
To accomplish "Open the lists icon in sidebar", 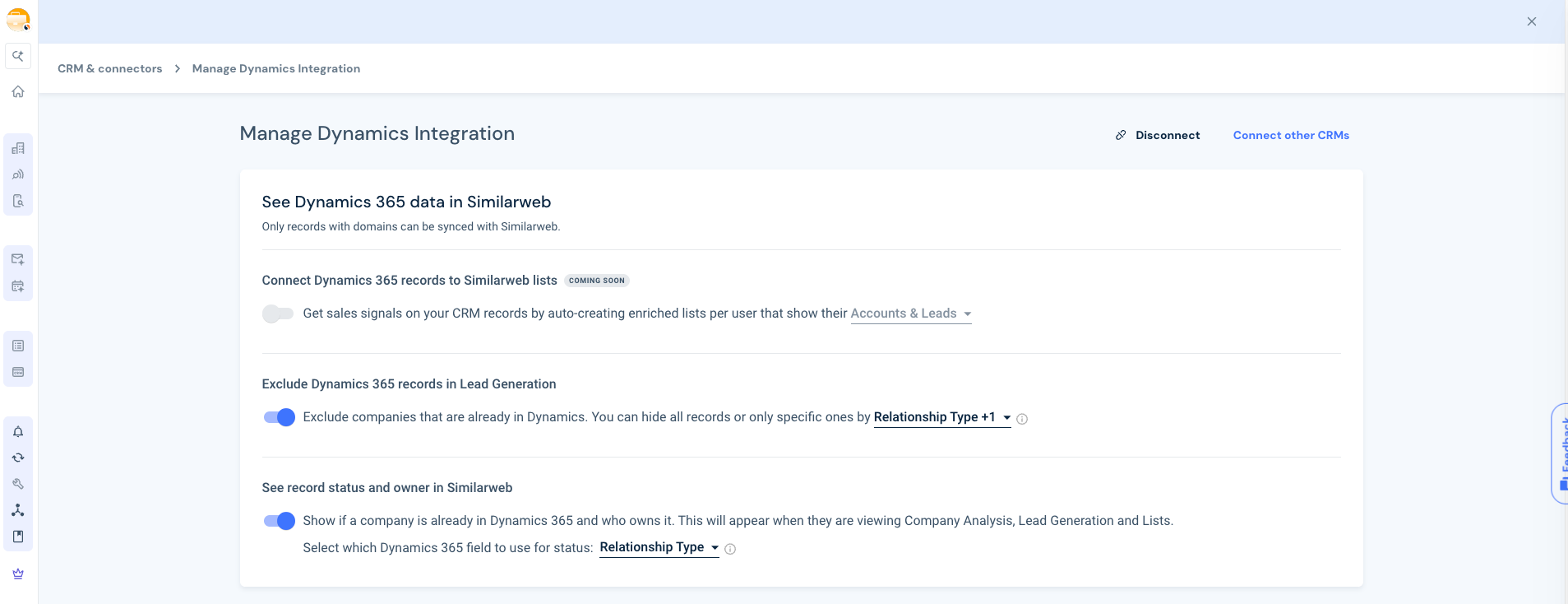I will click(18, 346).
